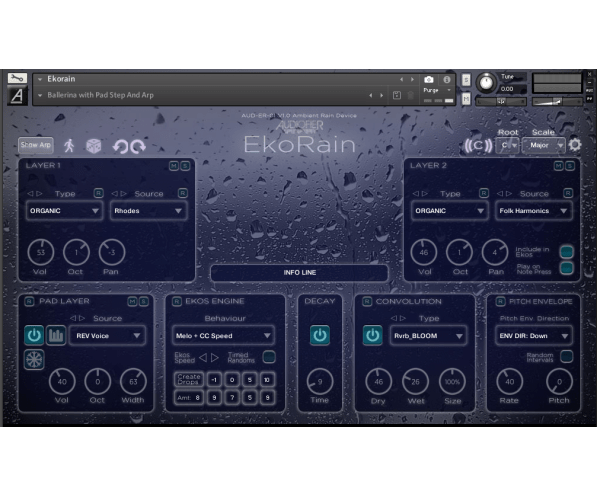Viewport: 597px width, 497px height.
Task: Toggle Pad Layer power button
Action: click(34, 336)
